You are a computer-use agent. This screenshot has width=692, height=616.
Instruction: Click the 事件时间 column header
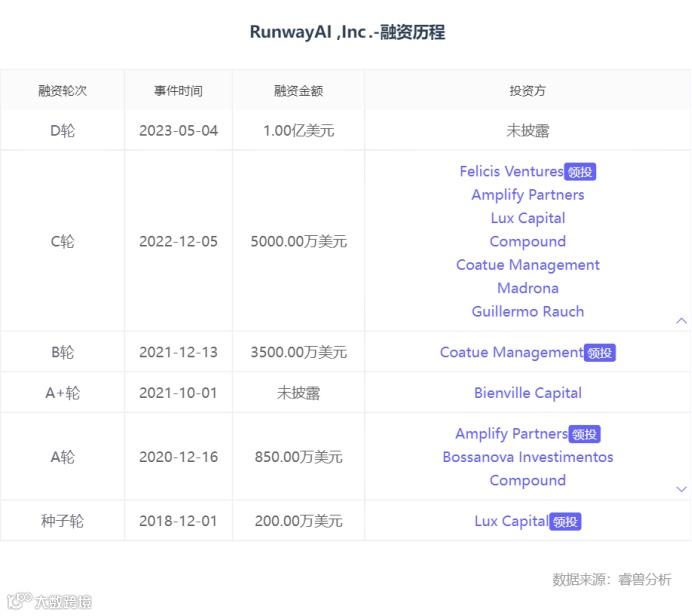(178, 91)
